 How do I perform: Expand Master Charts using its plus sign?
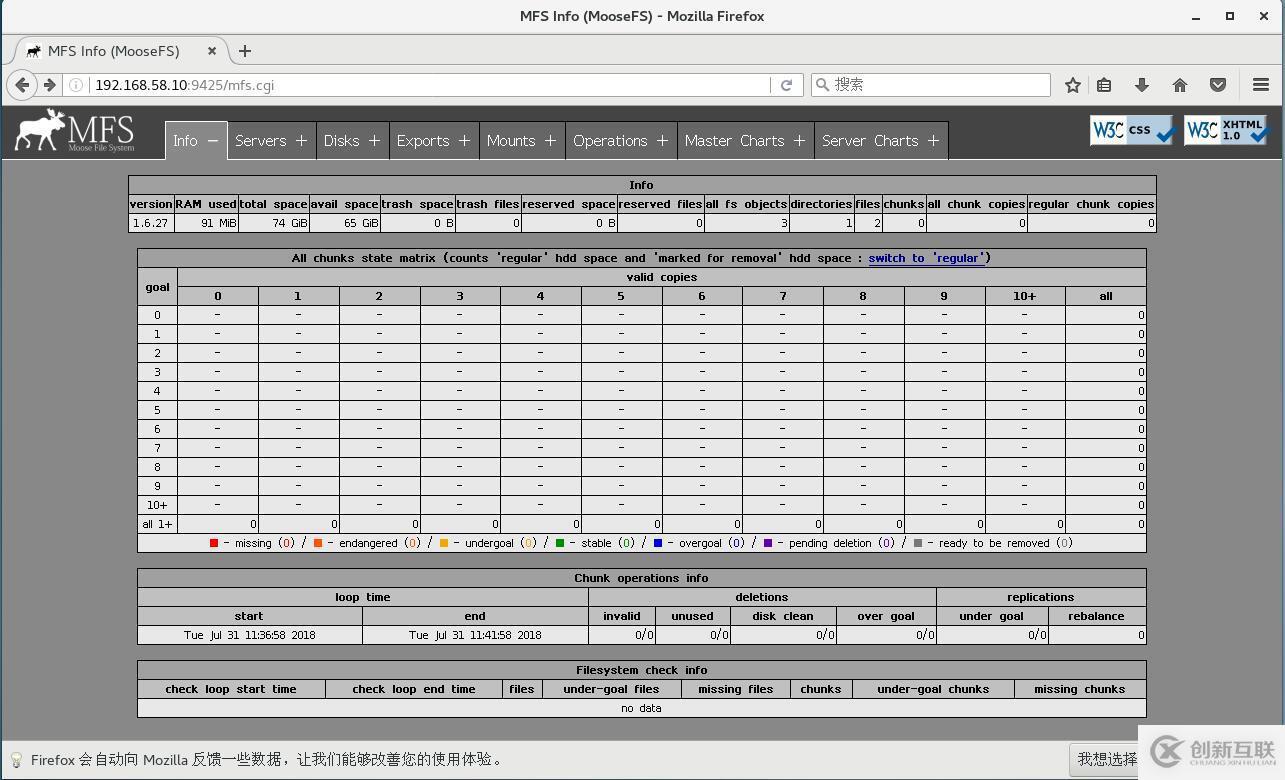point(799,141)
